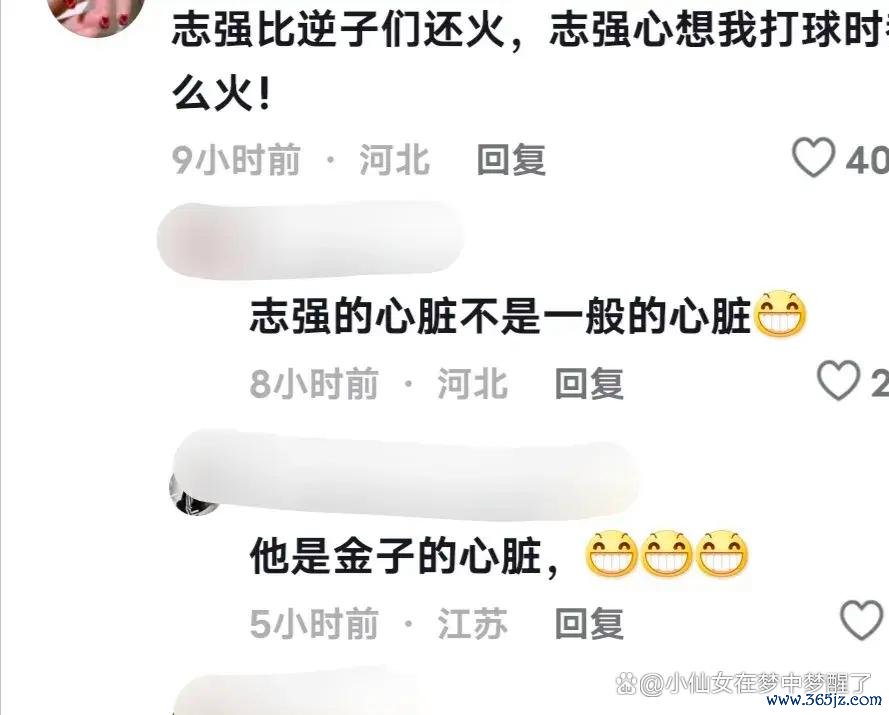Like the 他是金子的心脏 comment from 江苏
The width and height of the screenshot is (889, 715).
click(x=863, y=620)
